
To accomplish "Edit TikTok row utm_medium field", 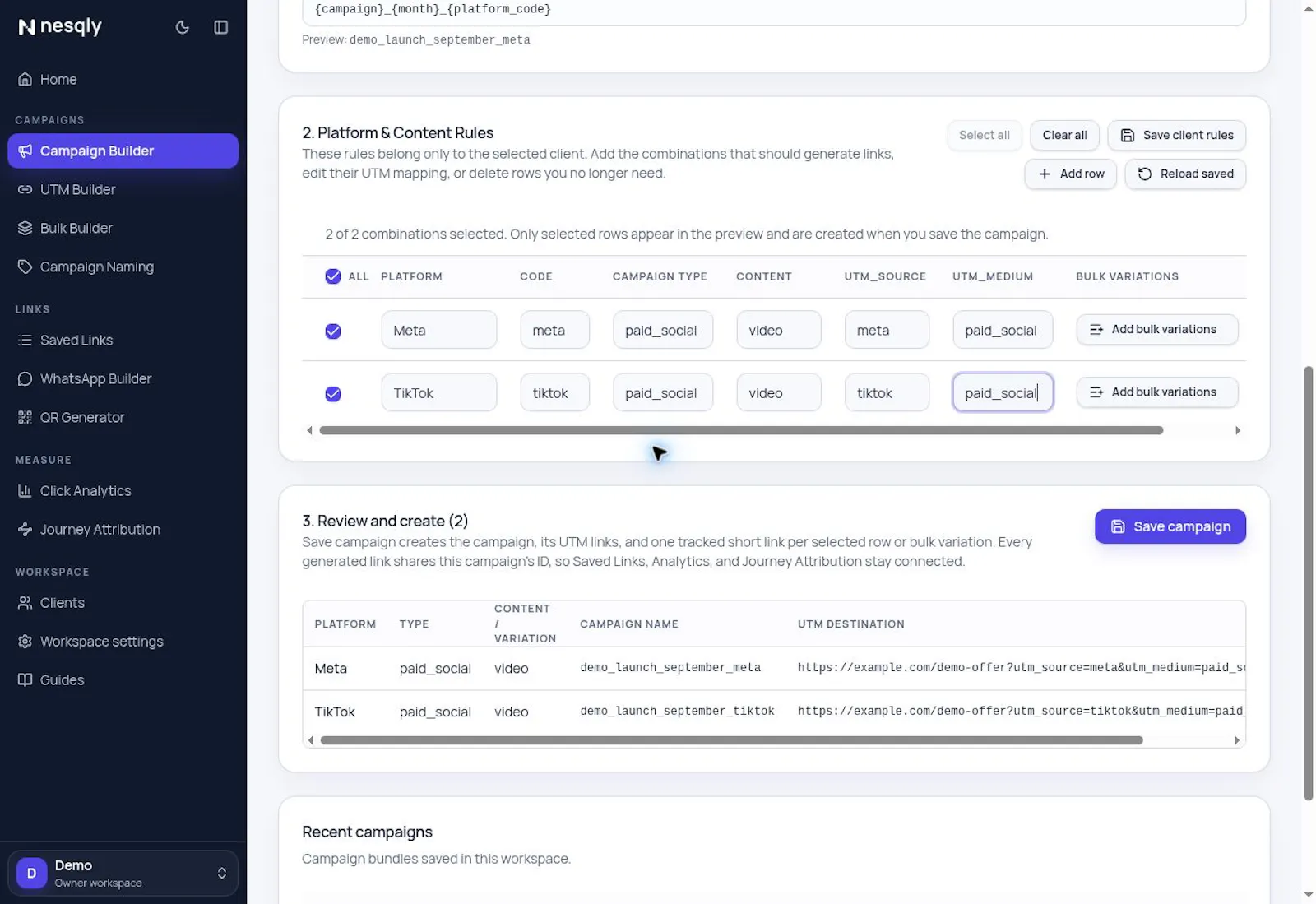I will pyautogui.click(x=1003, y=392).
